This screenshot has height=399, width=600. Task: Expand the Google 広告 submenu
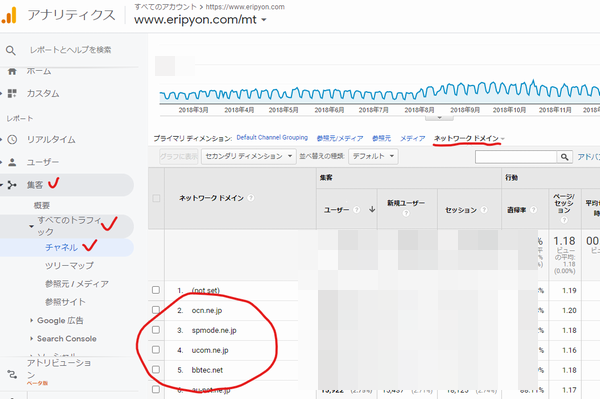click(x=31, y=321)
